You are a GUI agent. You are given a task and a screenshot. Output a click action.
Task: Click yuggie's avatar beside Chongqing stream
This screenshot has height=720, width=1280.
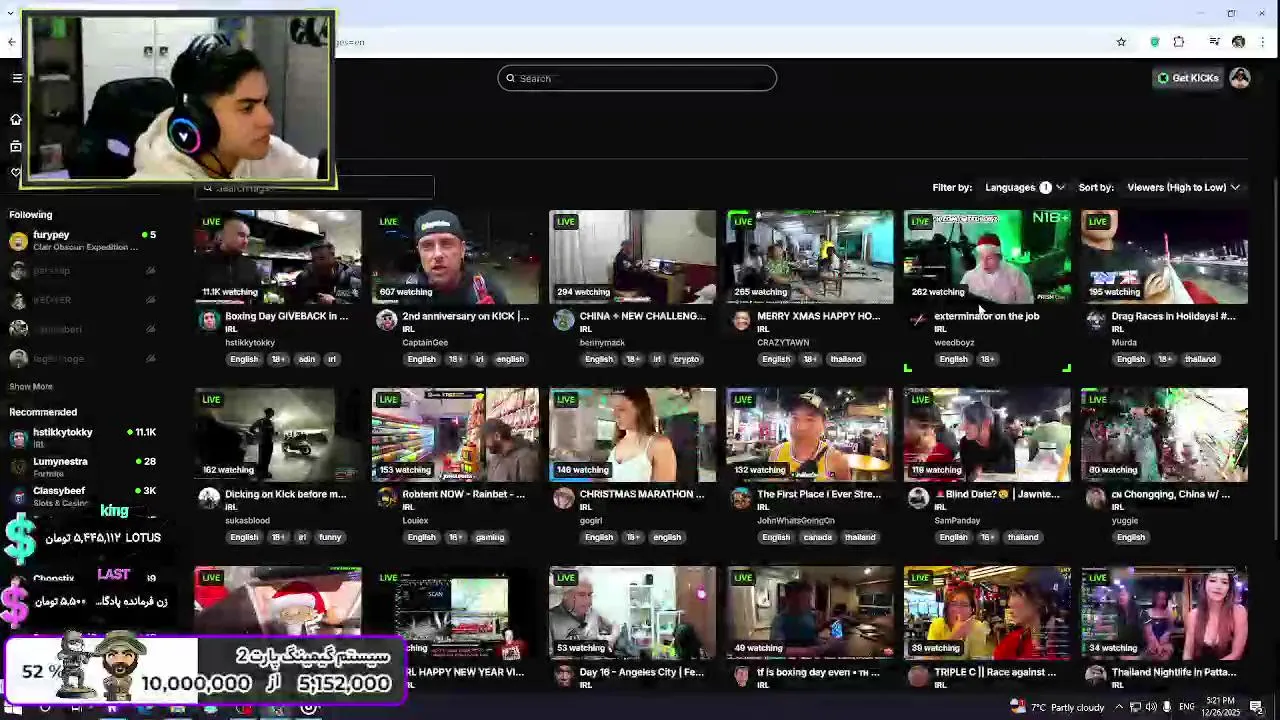(1096, 498)
